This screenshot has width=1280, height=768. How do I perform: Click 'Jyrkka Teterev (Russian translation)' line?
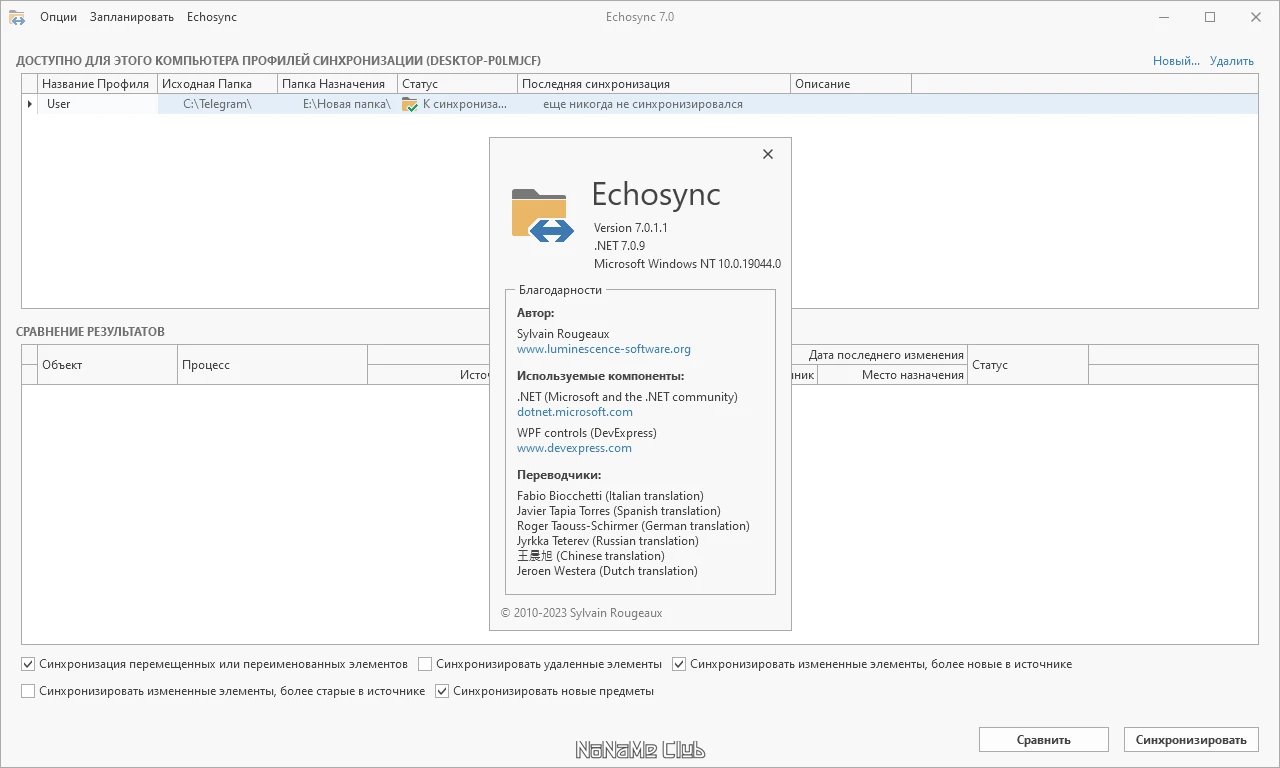(608, 541)
